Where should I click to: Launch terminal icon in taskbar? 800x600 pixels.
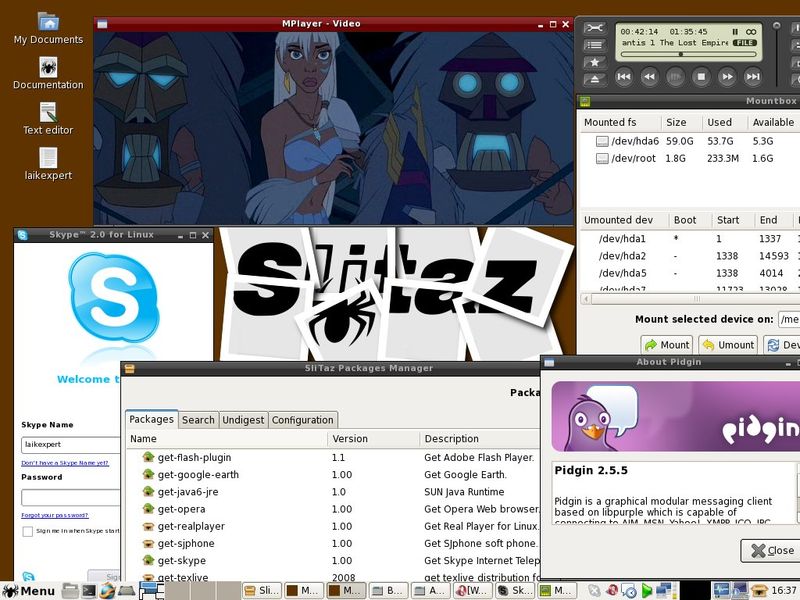[89, 591]
